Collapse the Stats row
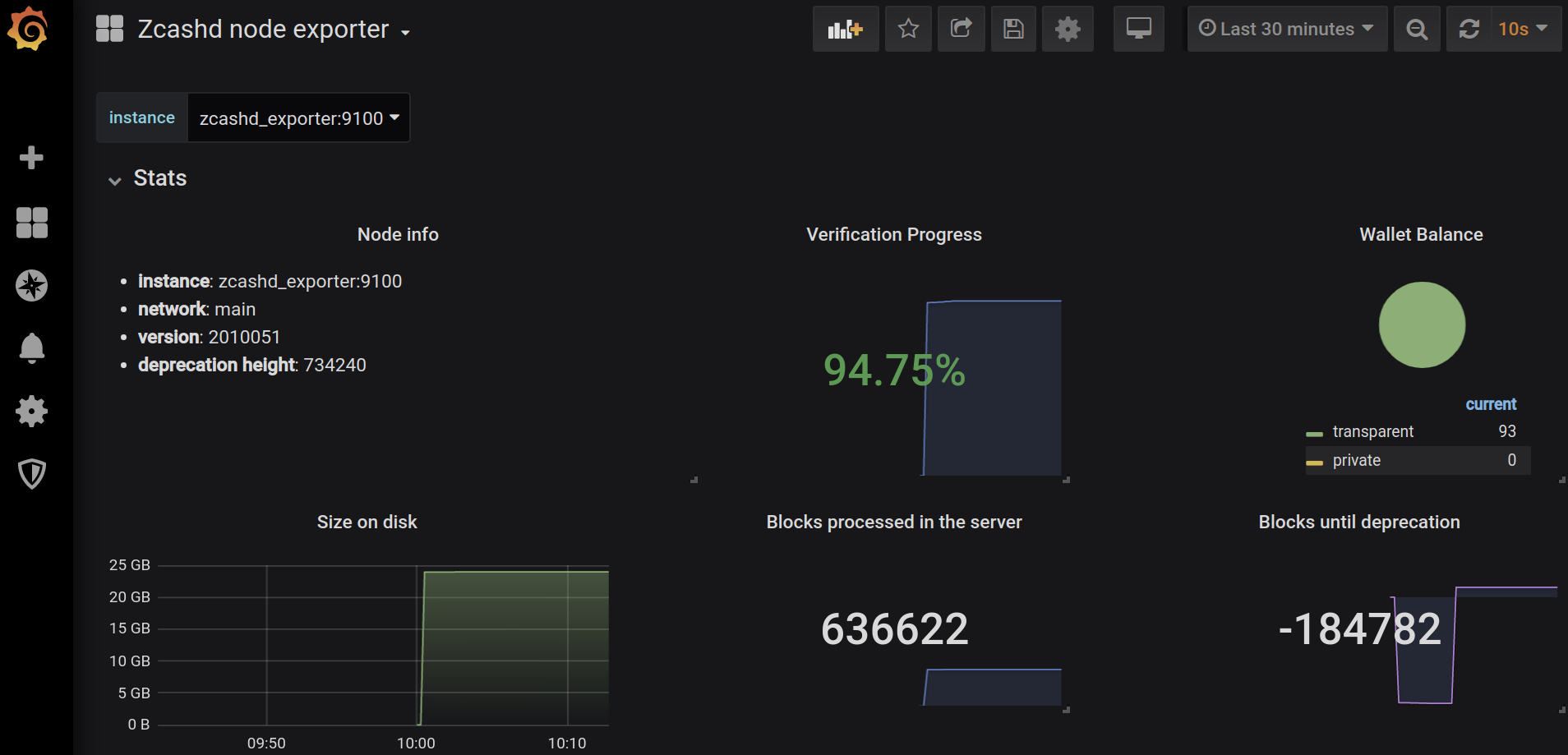The image size is (1568, 755). [148, 178]
